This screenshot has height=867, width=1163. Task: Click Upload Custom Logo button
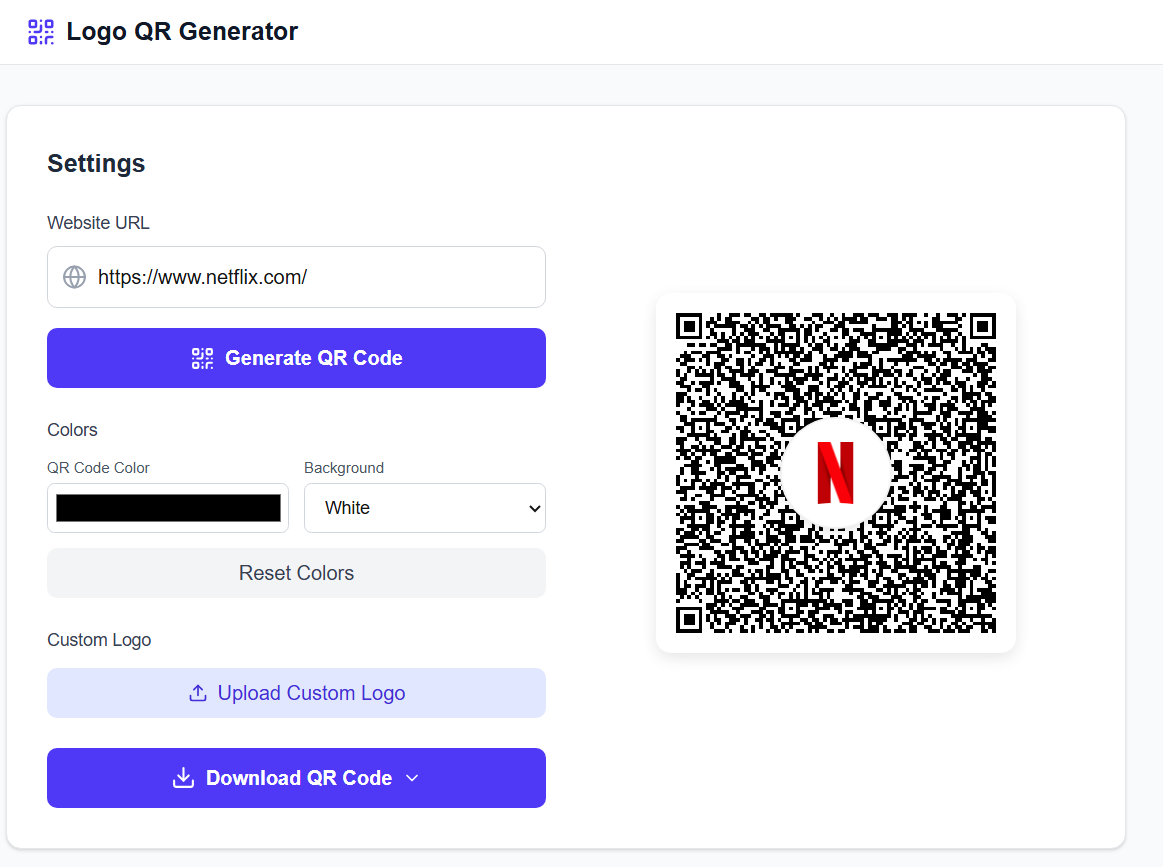click(296, 693)
